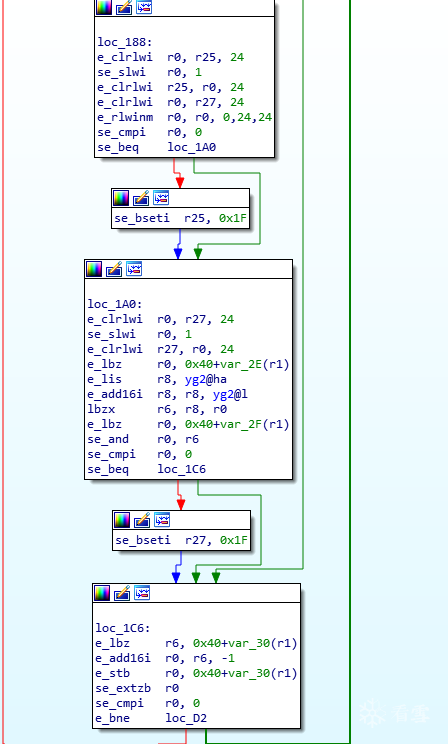Select line e_clrlwi r27, r0, 24
The width and height of the screenshot is (448, 744).
pos(161,349)
